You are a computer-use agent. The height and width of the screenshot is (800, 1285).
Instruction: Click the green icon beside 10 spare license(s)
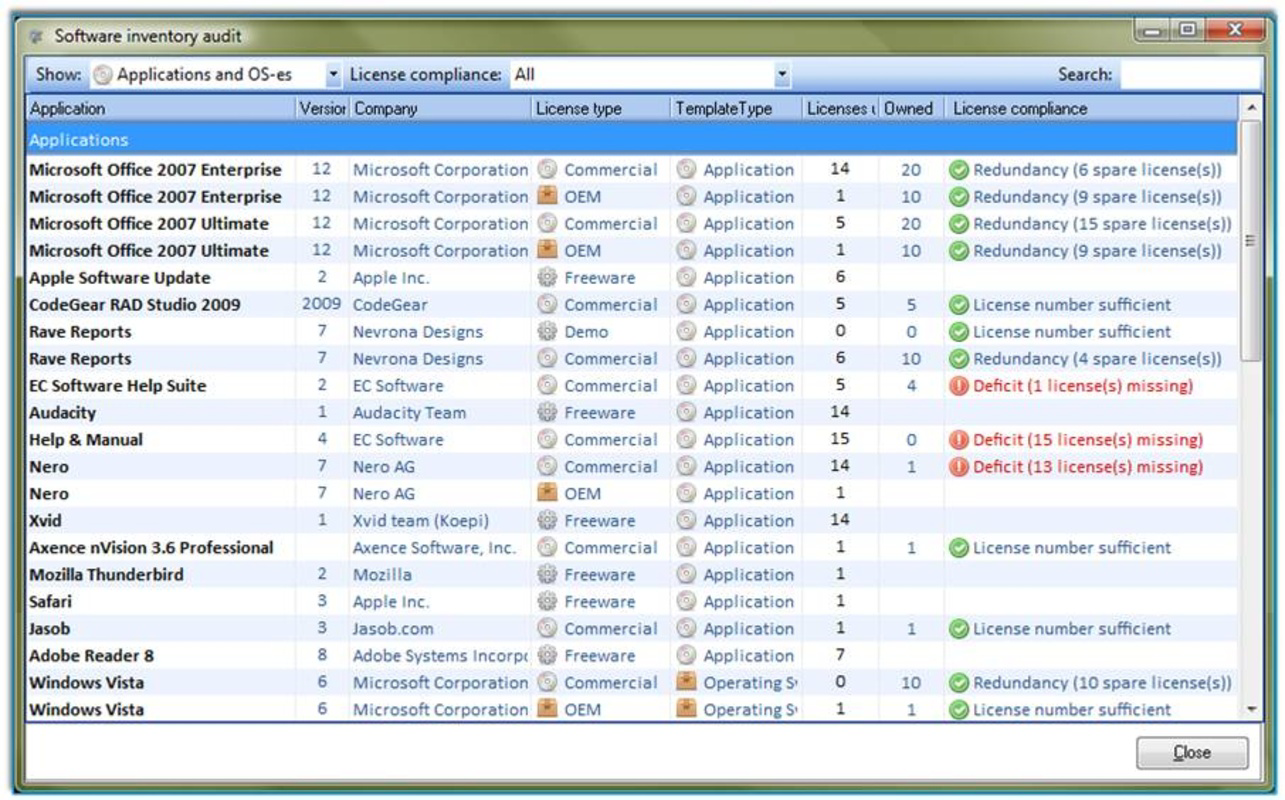[x=959, y=683]
